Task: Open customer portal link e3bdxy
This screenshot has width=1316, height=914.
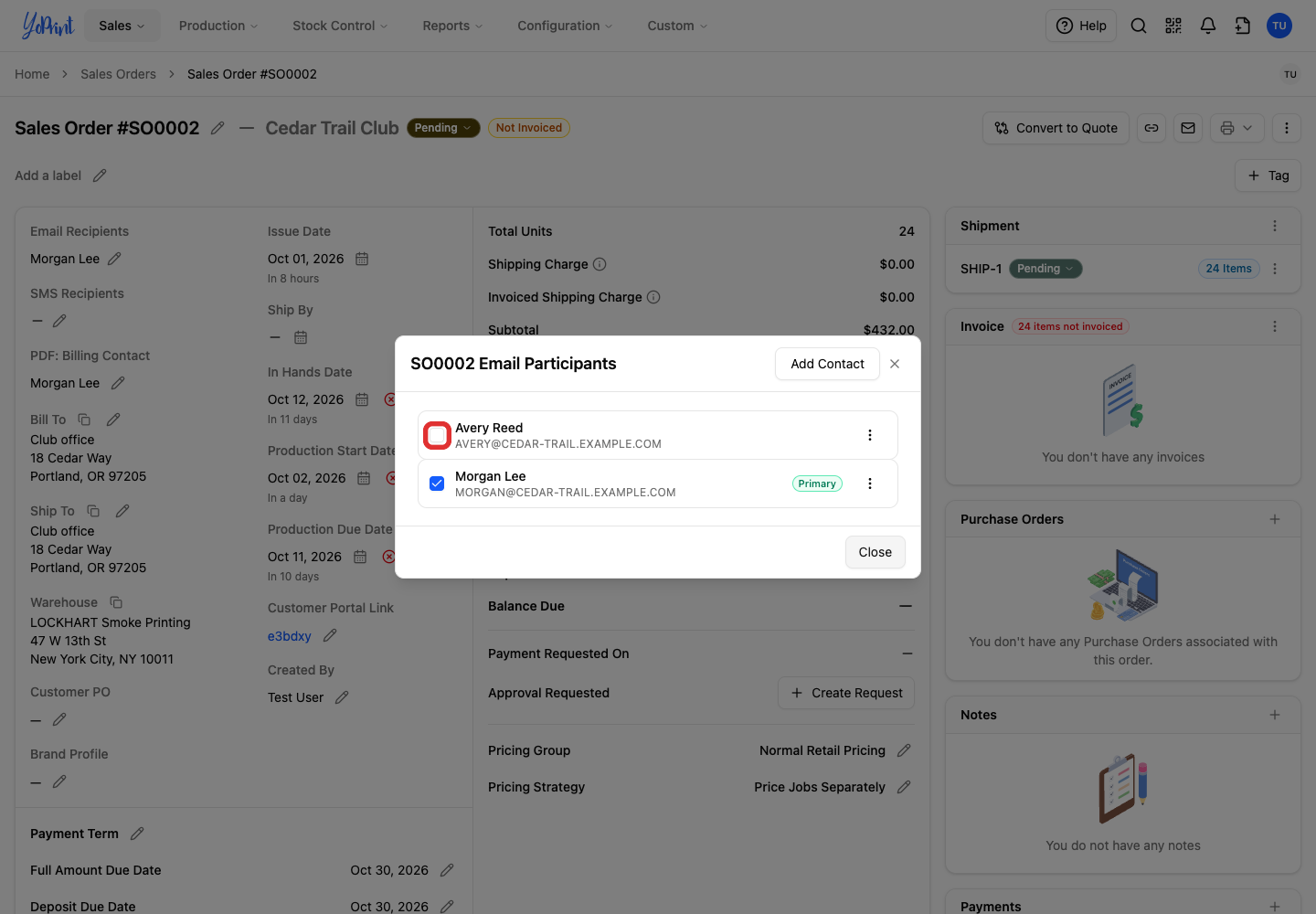Action: coord(289,636)
